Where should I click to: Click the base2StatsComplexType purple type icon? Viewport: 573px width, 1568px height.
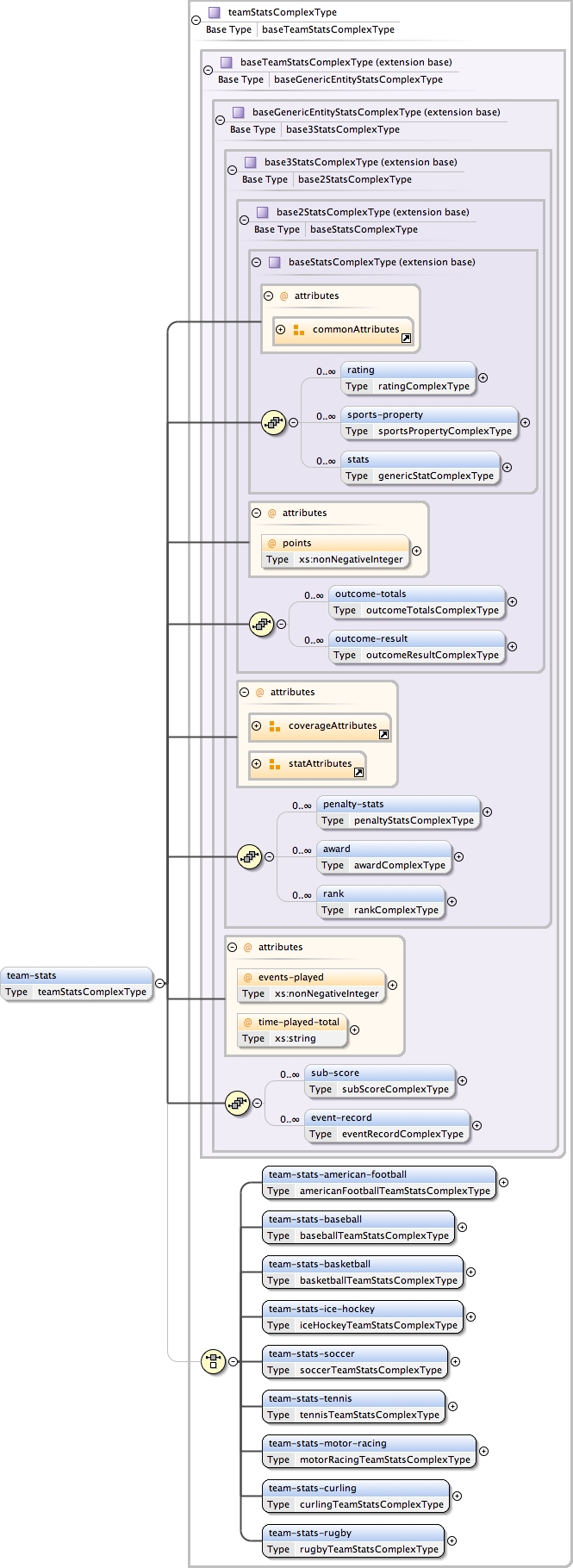[x=263, y=212]
